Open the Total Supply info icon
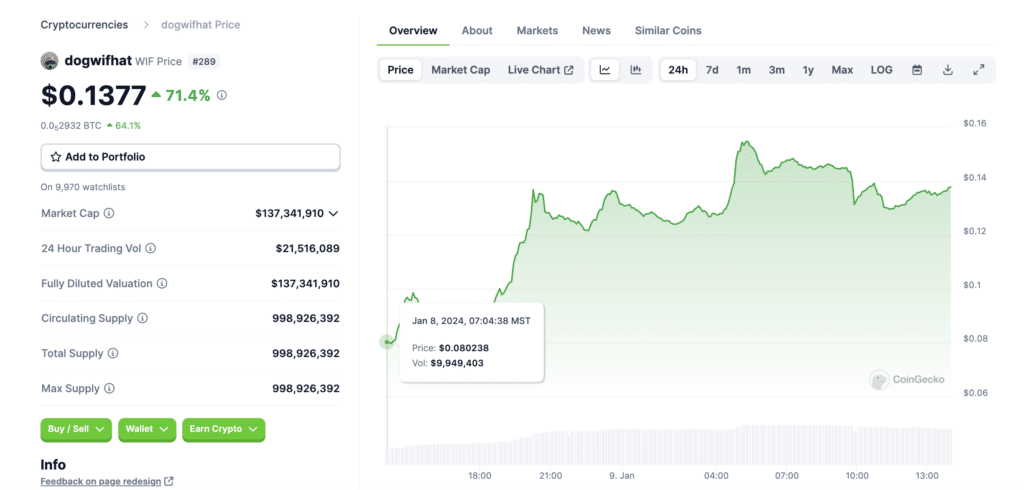The width and height of the screenshot is (1024, 490). tap(113, 353)
